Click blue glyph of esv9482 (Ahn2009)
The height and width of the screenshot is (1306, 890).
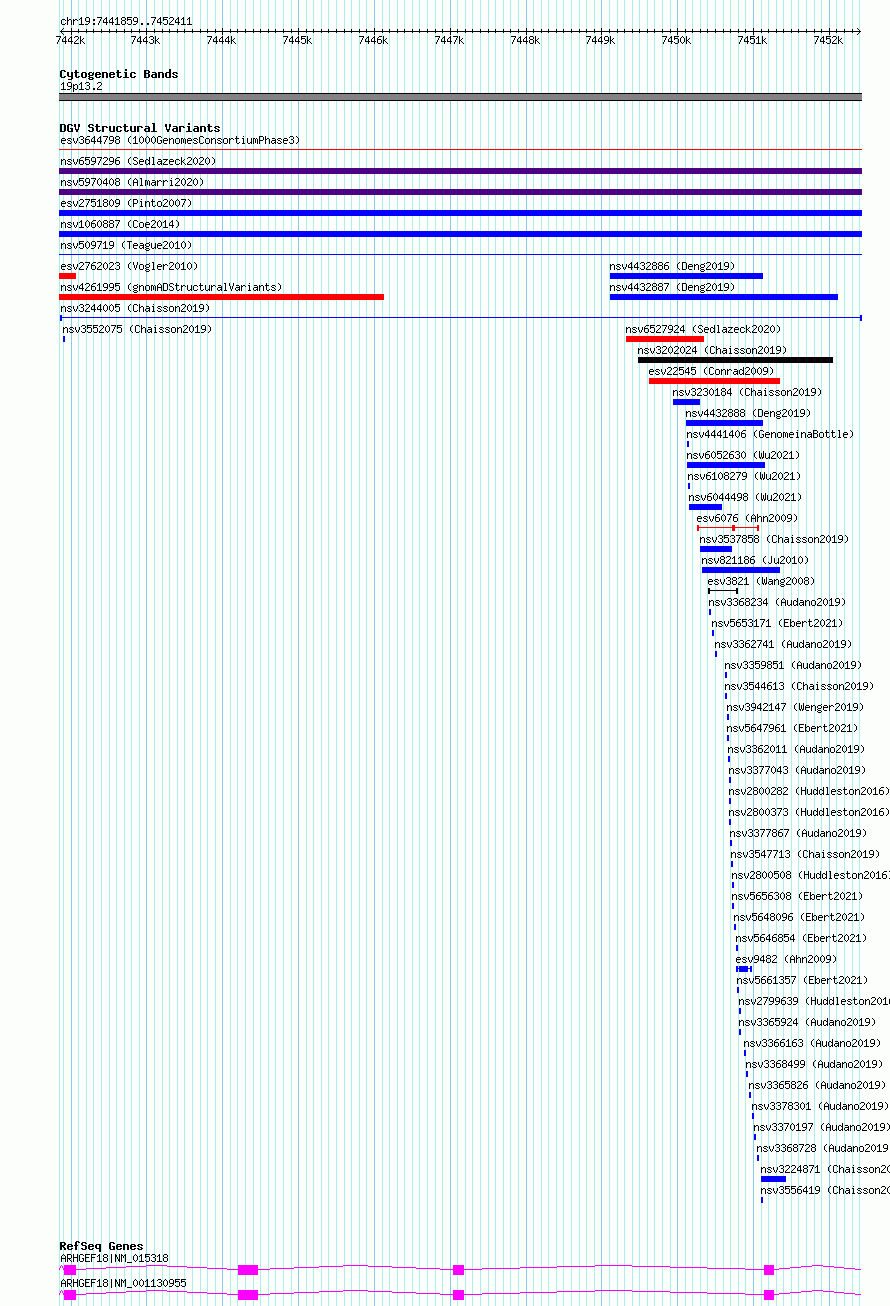coord(744,969)
